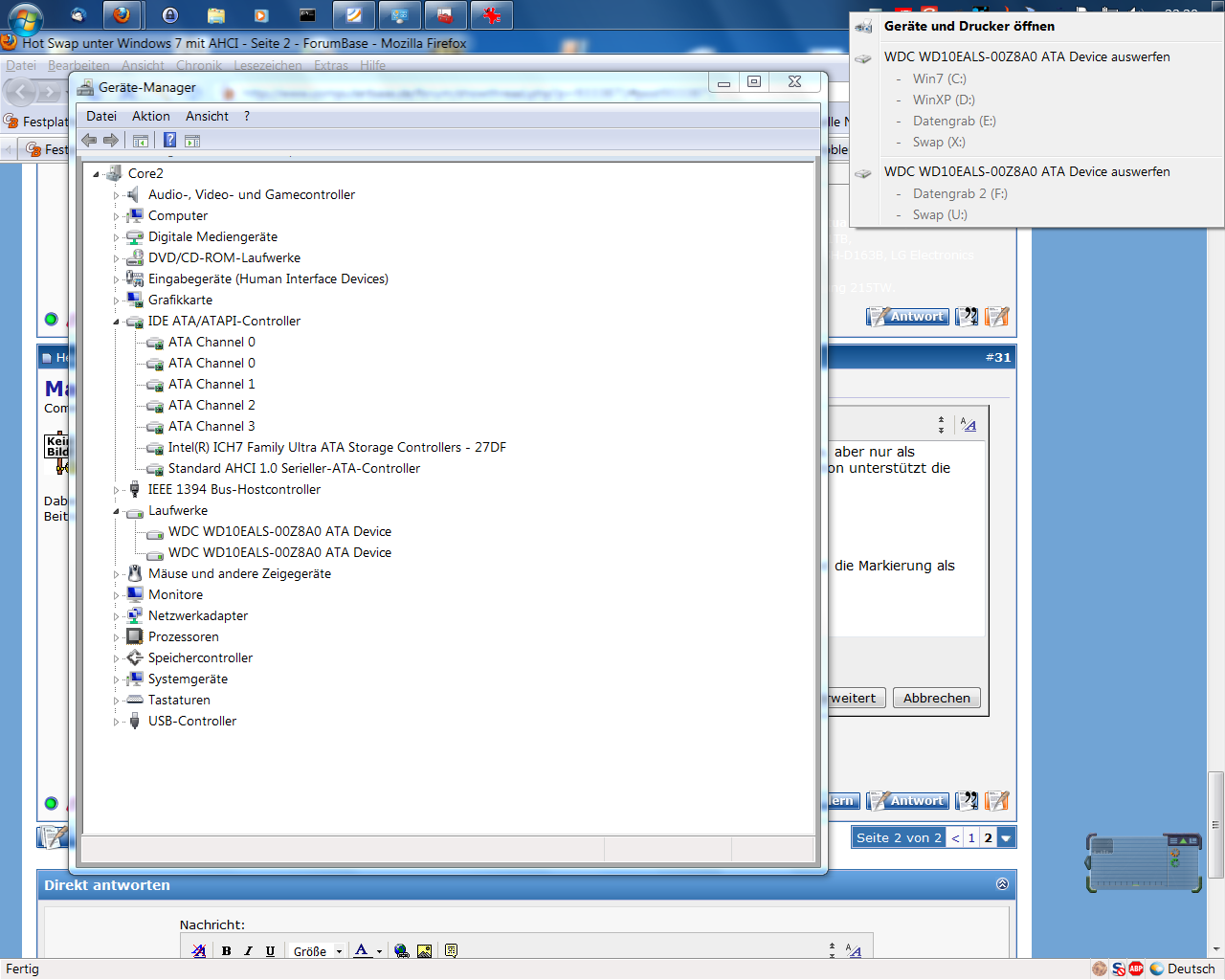
Task: Open the page navigation dropdown arrow next to 2
Action: [1006, 837]
